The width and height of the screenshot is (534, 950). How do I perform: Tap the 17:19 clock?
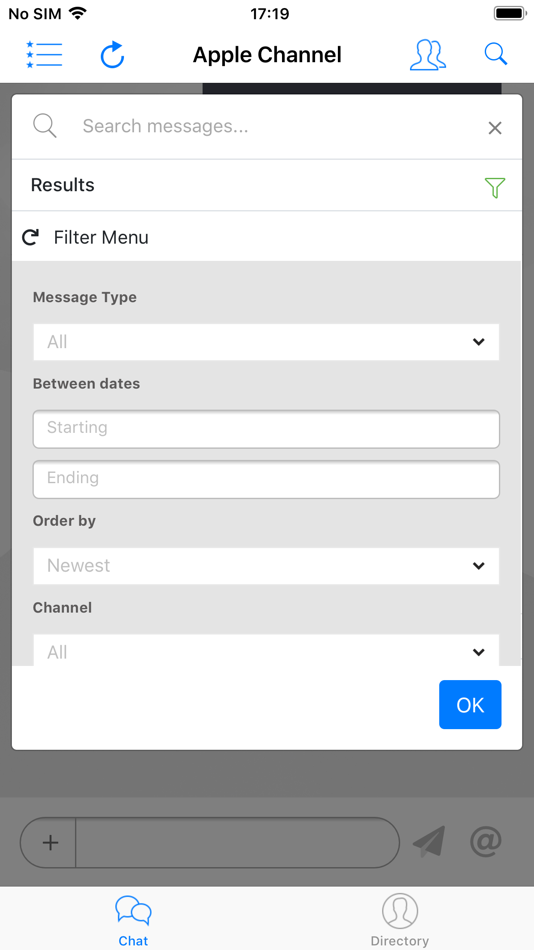tap(270, 13)
